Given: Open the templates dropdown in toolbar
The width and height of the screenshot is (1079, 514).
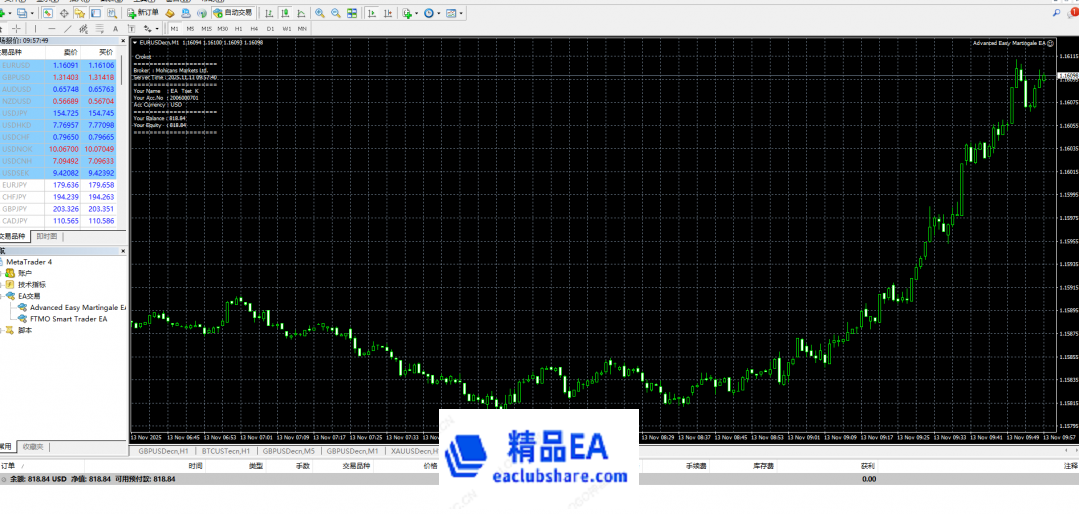Looking at the screenshot, I should 455,13.
